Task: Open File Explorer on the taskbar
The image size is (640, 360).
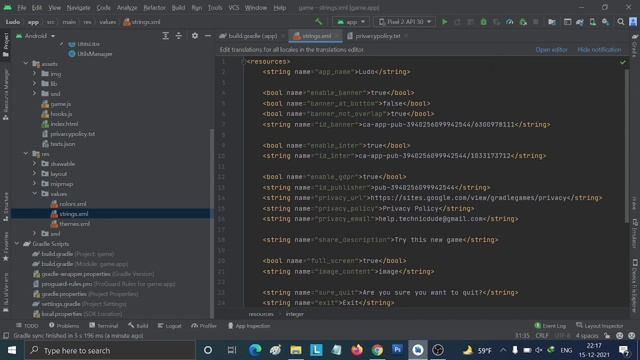Action: tap(296, 350)
